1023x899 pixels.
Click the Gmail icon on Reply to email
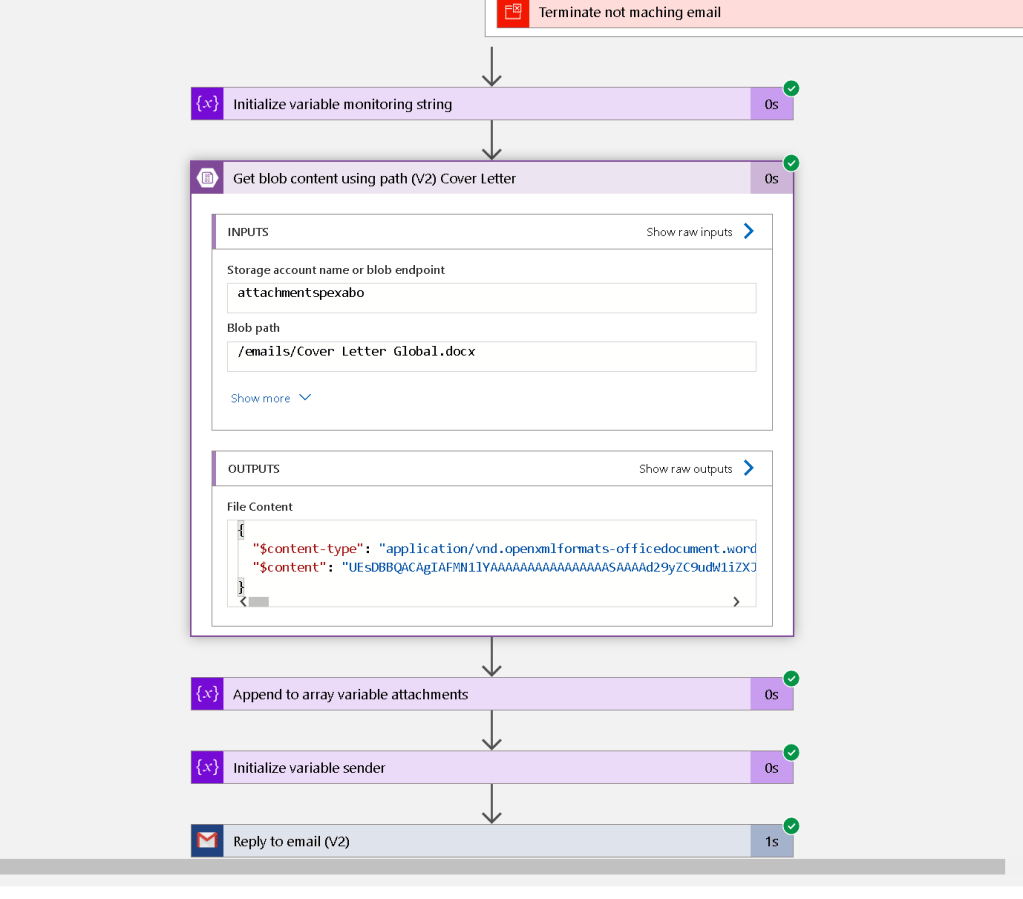[x=207, y=841]
